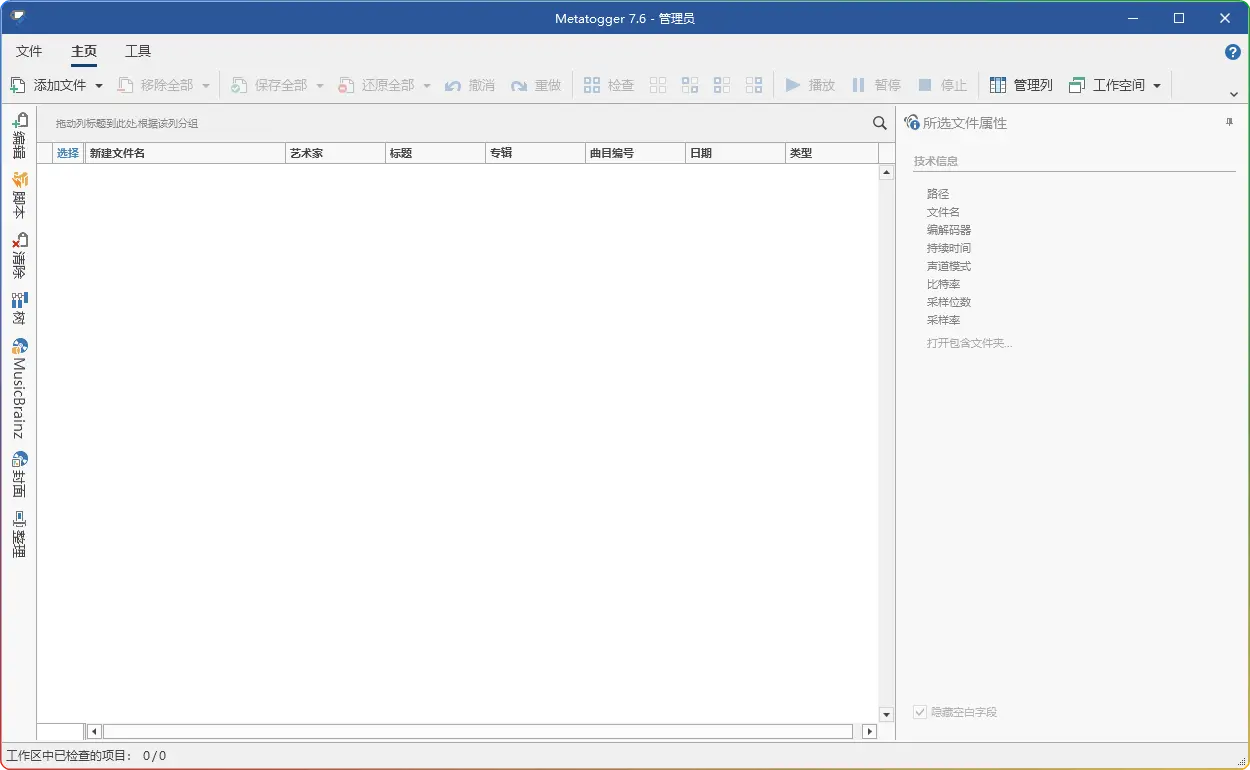Image resolution: width=1250 pixels, height=770 pixels.
Task: Switch to the 工具 tab
Action: point(138,51)
